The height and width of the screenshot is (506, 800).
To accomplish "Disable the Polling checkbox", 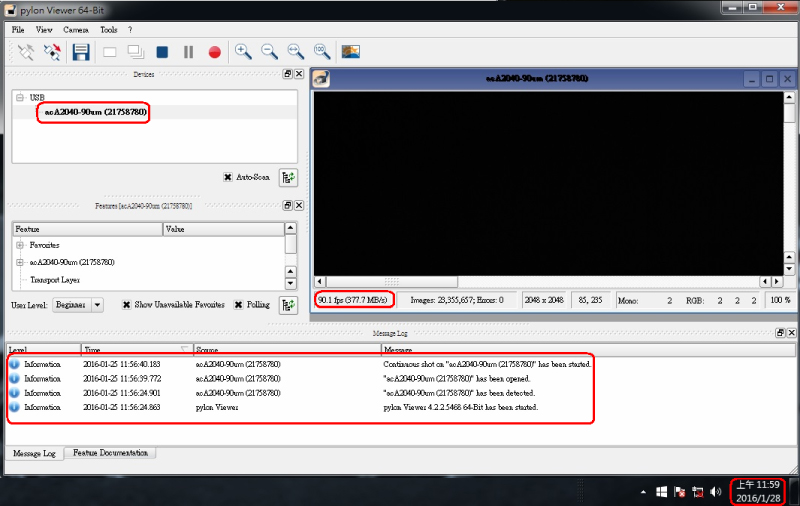I will 238,305.
